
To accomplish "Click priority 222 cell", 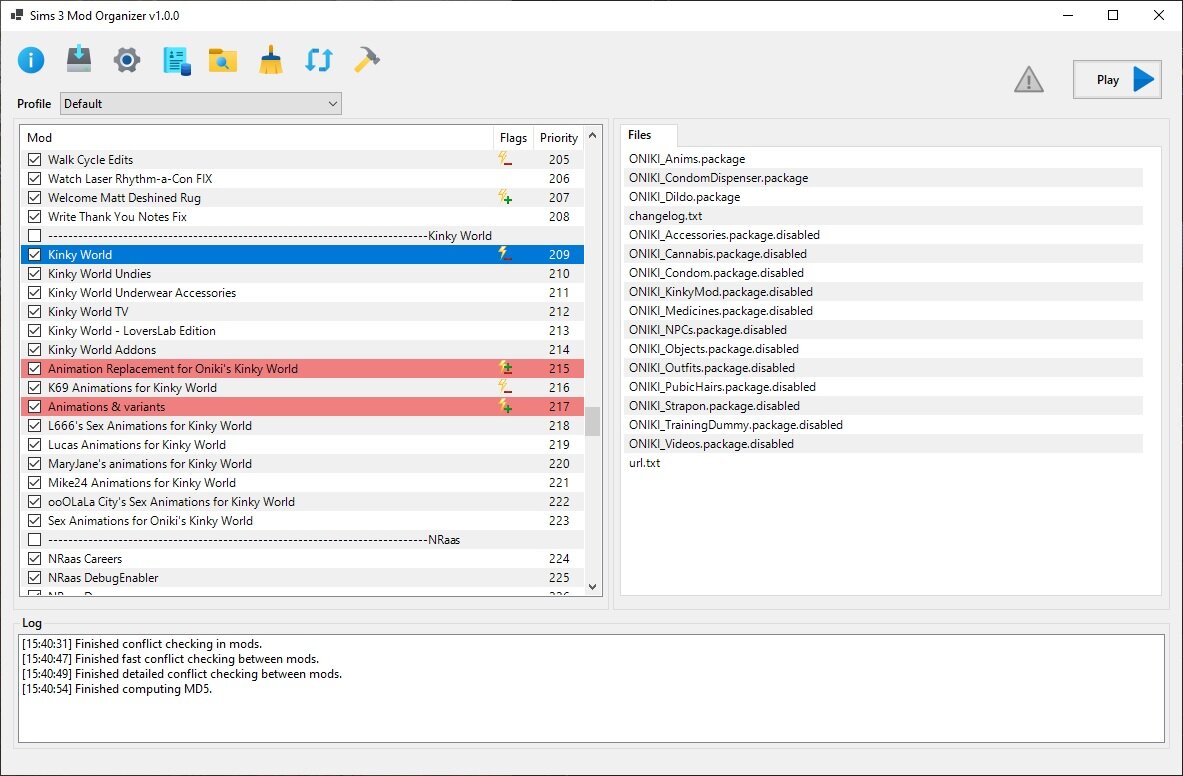I will (559, 501).
